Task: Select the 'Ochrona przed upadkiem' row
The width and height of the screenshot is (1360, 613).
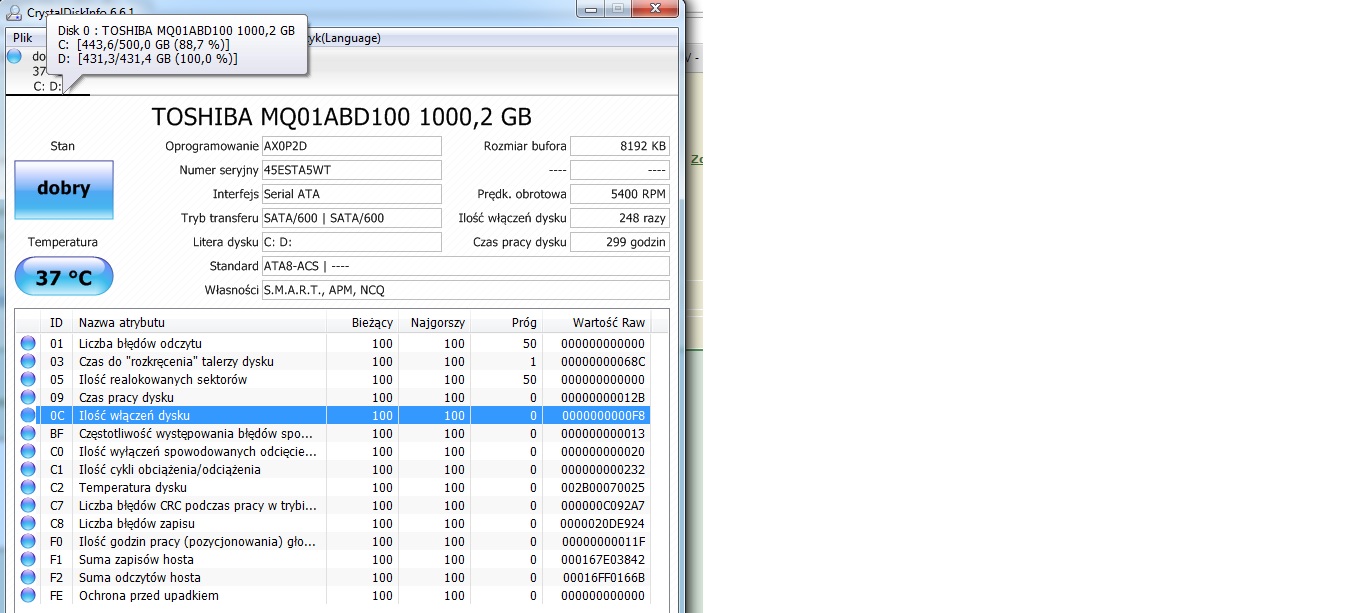Action: click(x=333, y=595)
